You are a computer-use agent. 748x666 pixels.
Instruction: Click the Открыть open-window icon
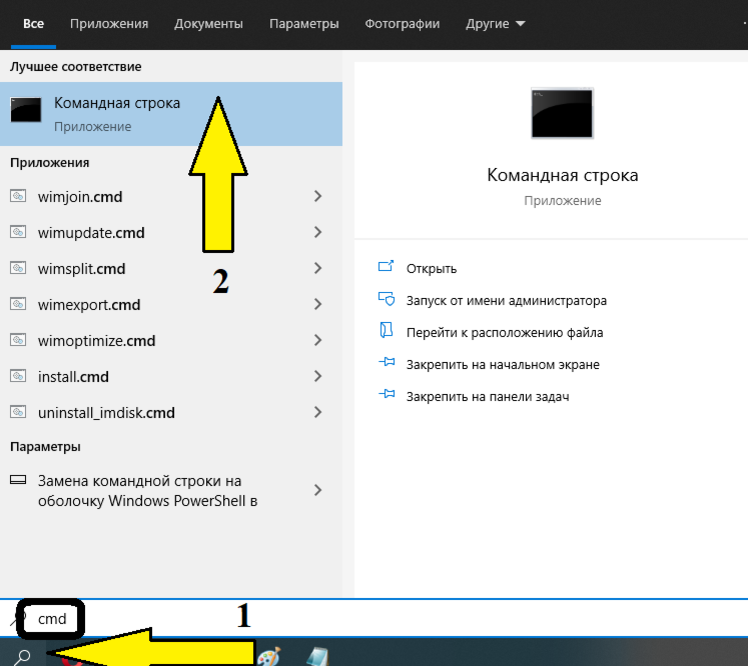[386, 266]
